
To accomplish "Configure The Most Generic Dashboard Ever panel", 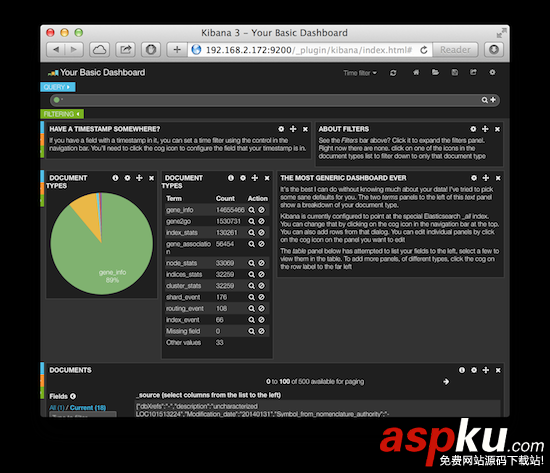I will point(474,178).
